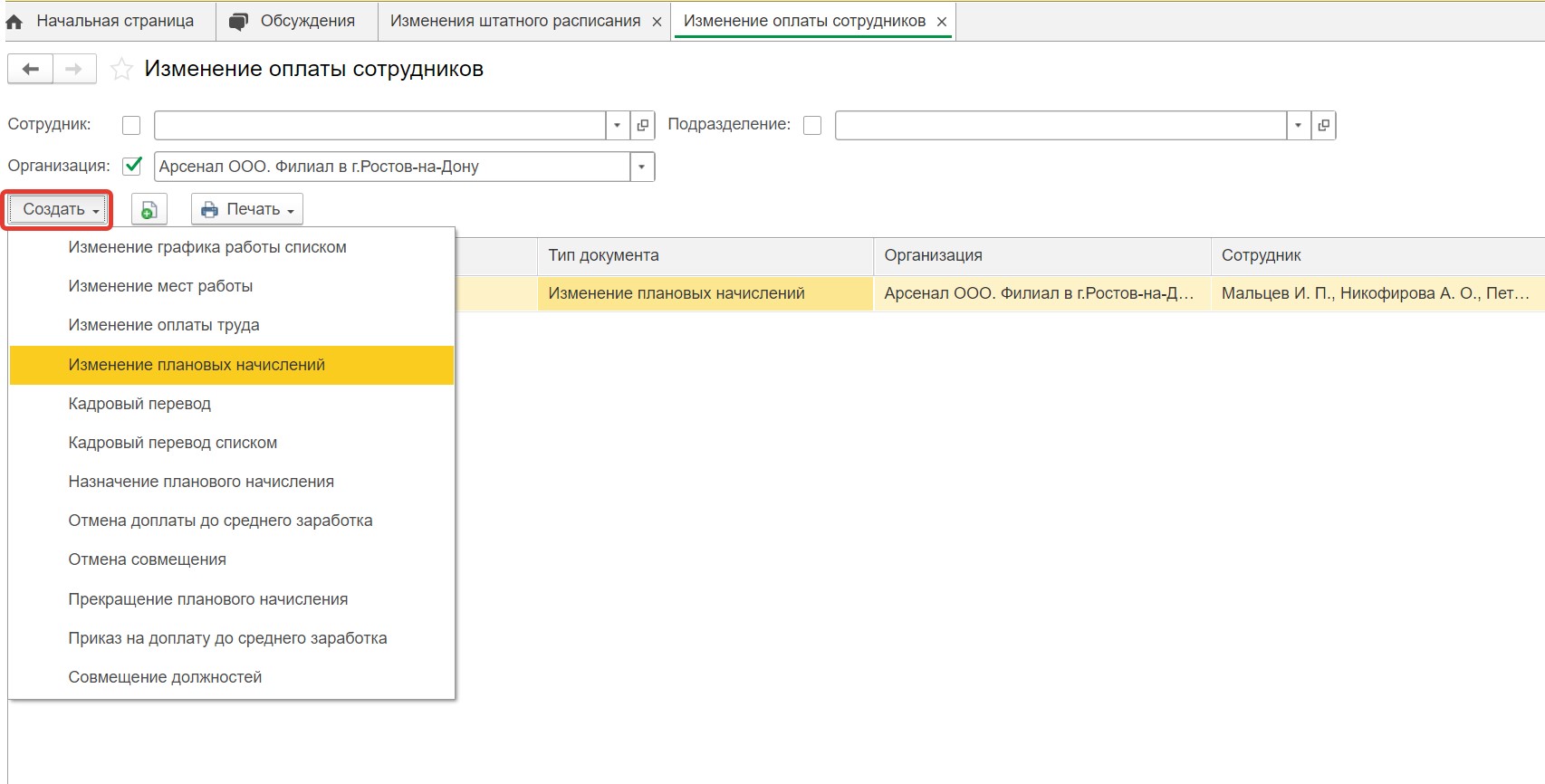Add page to favorites with star icon
Image resolution: width=1545 pixels, height=784 pixels.
point(121,70)
